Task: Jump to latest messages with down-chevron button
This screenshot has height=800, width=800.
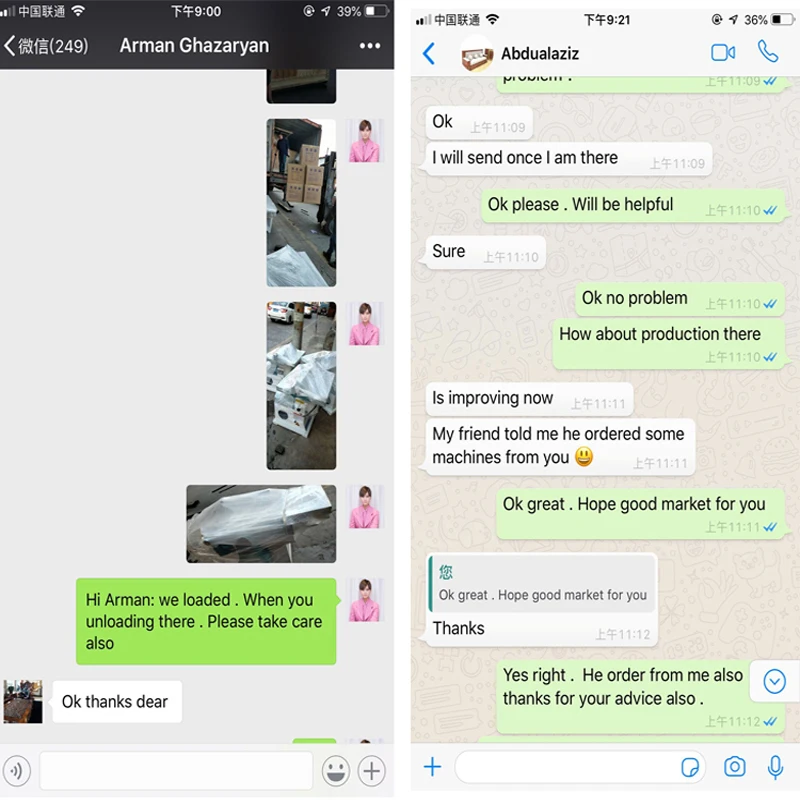Action: 774,681
